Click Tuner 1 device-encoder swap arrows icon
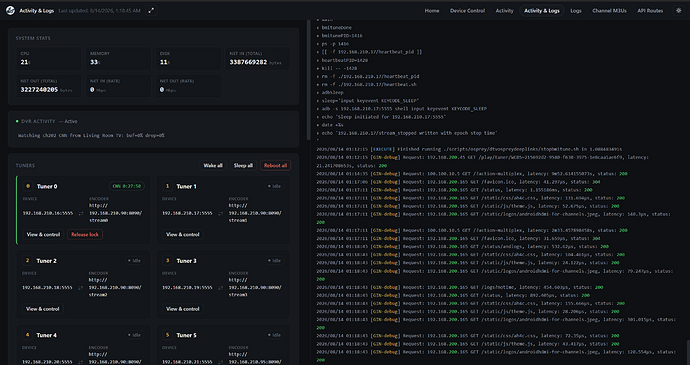This screenshot has width=690, height=365. pos(220,213)
